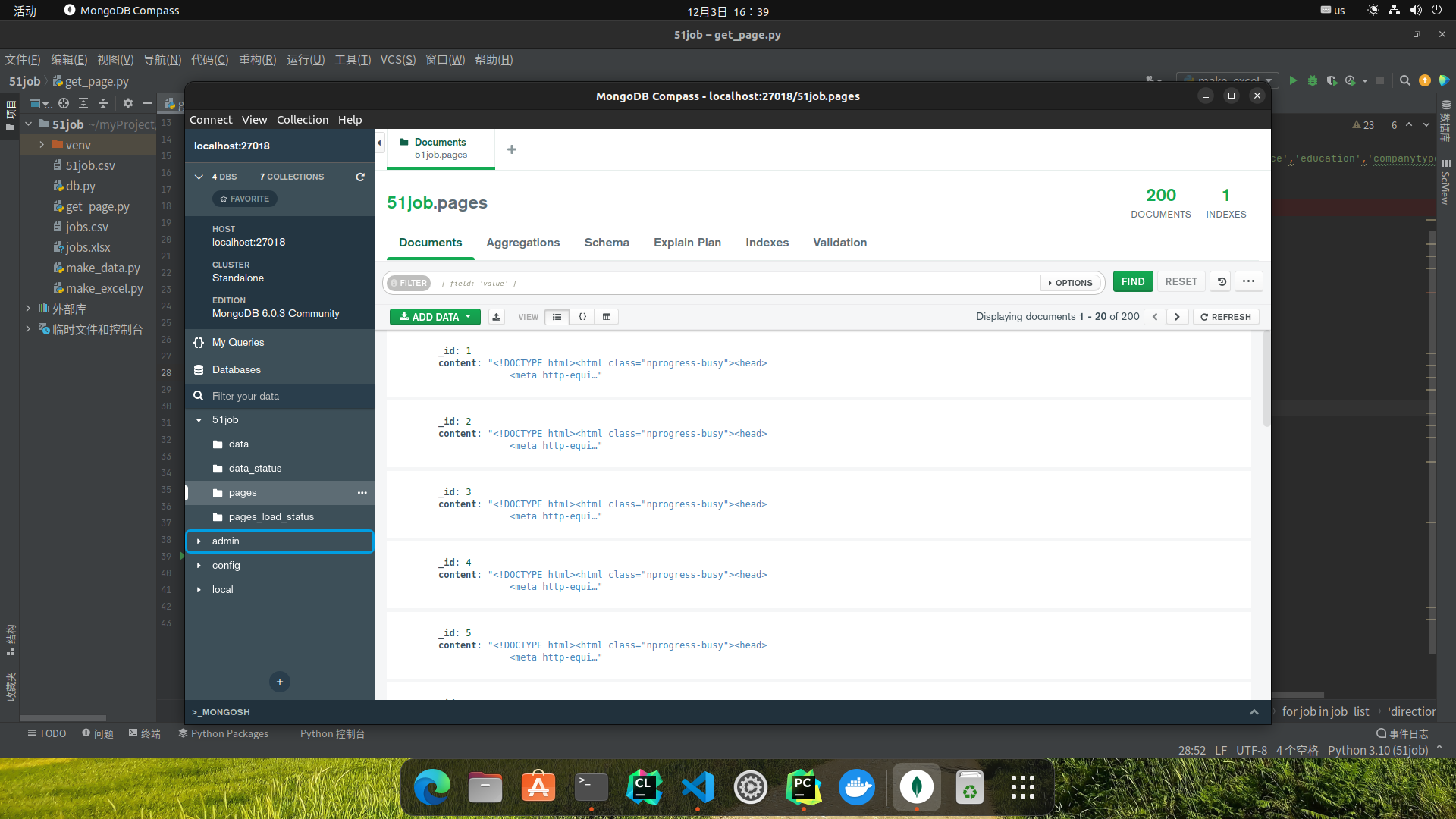Select the data collection
Viewport: 1456px width, 819px height.
point(280,444)
